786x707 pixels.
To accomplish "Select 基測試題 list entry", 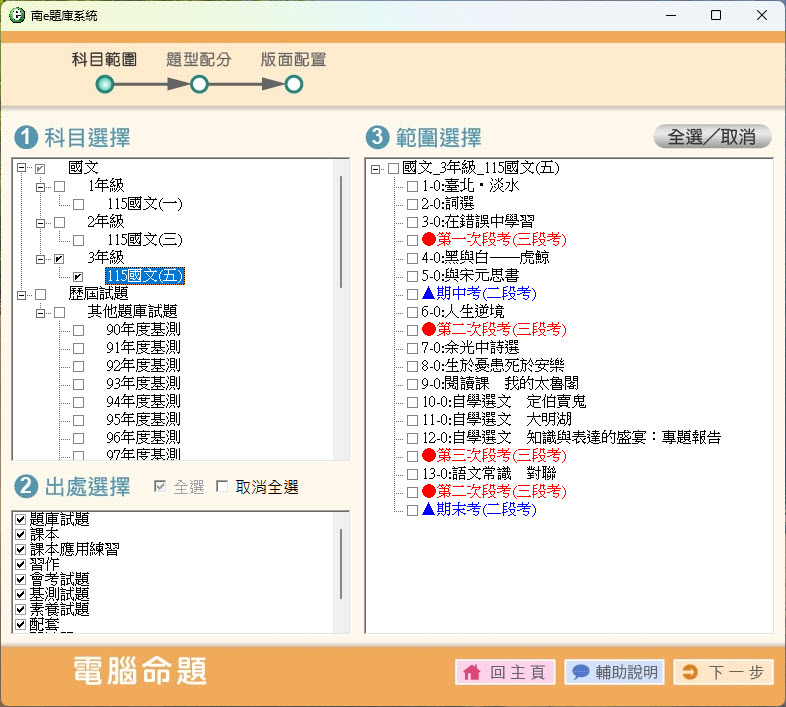I will click(60, 594).
